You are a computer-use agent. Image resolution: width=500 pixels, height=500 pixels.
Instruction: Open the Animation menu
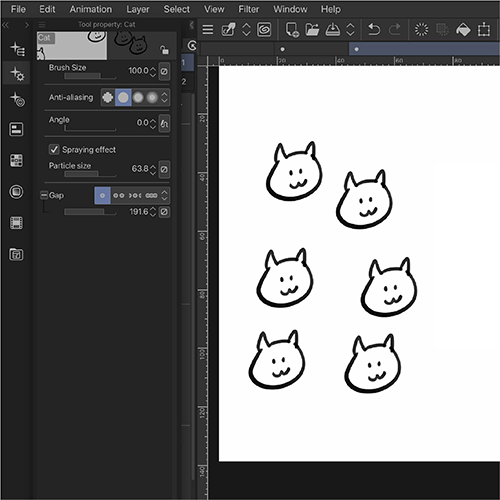tap(91, 9)
